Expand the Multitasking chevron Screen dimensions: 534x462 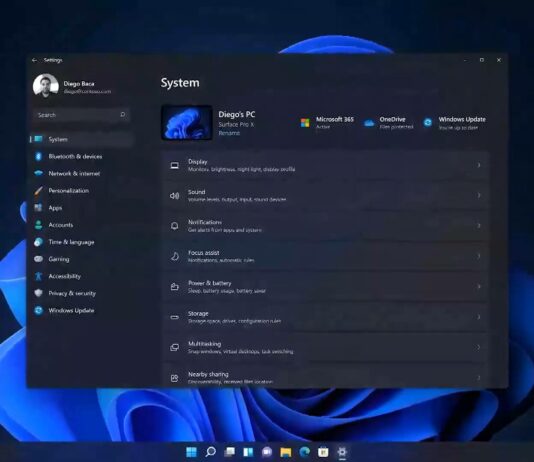tap(479, 347)
